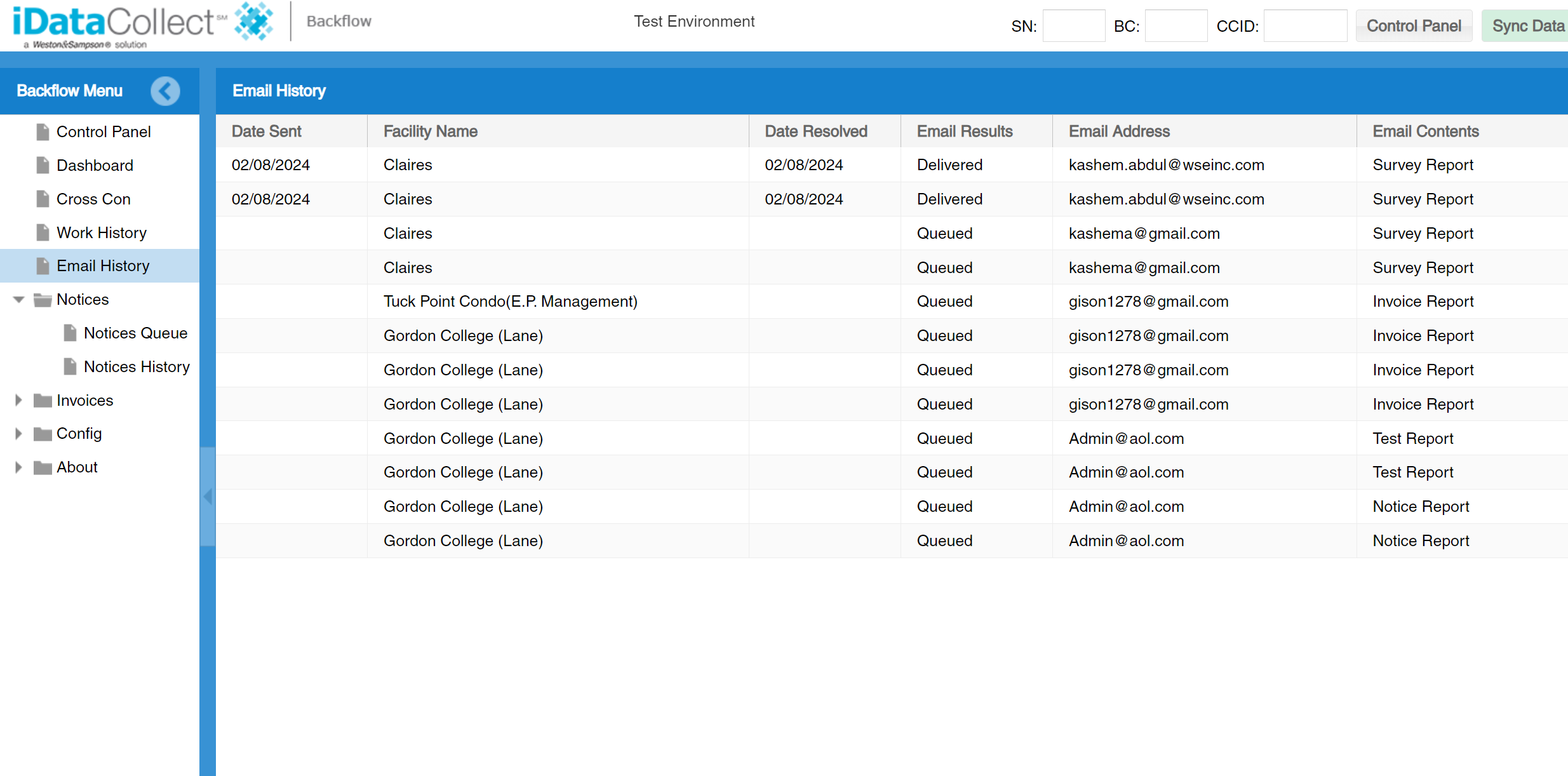This screenshot has height=776, width=1568.
Task: Click the Work History page icon
Action: [x=43, y=232]
